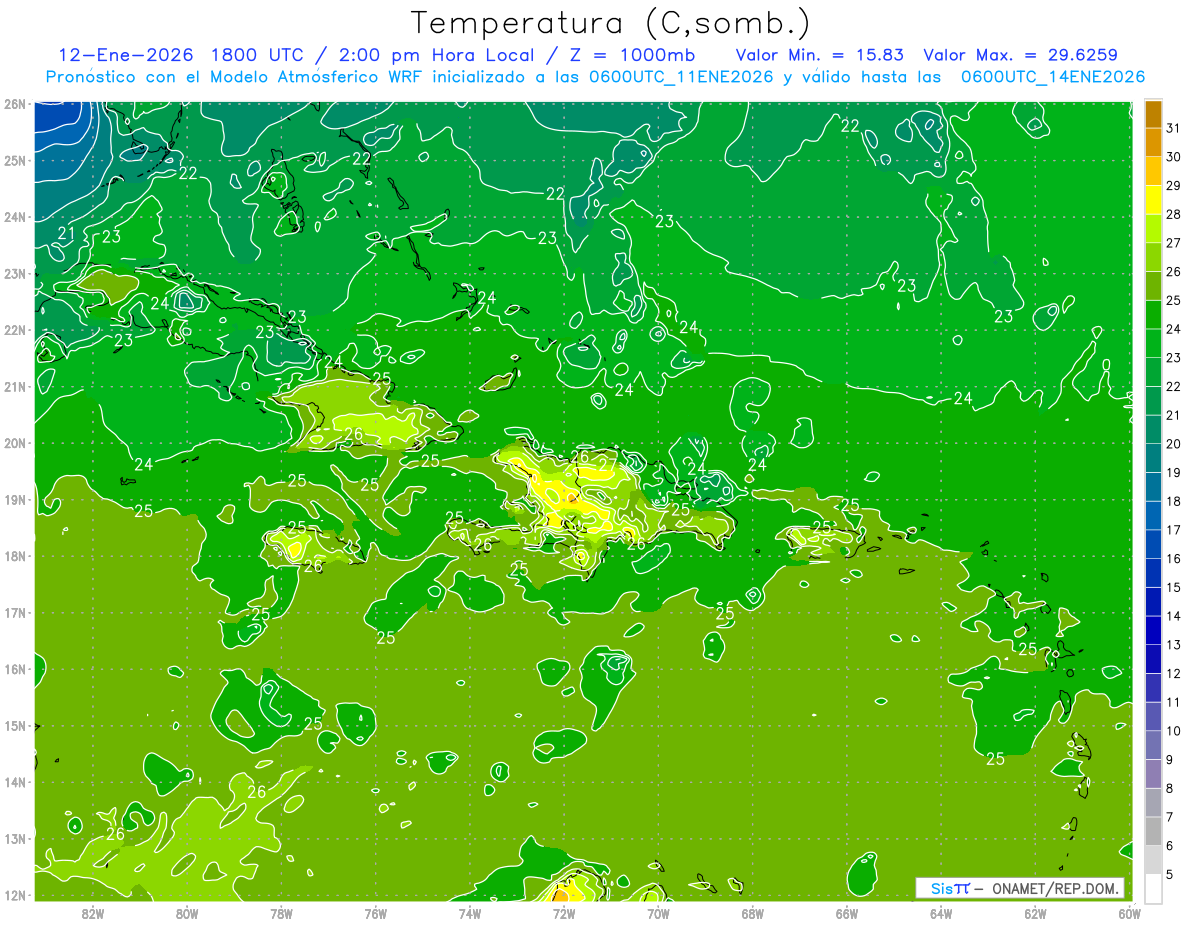
Task: Click color scale label 13
Action: coord(1173,645)
